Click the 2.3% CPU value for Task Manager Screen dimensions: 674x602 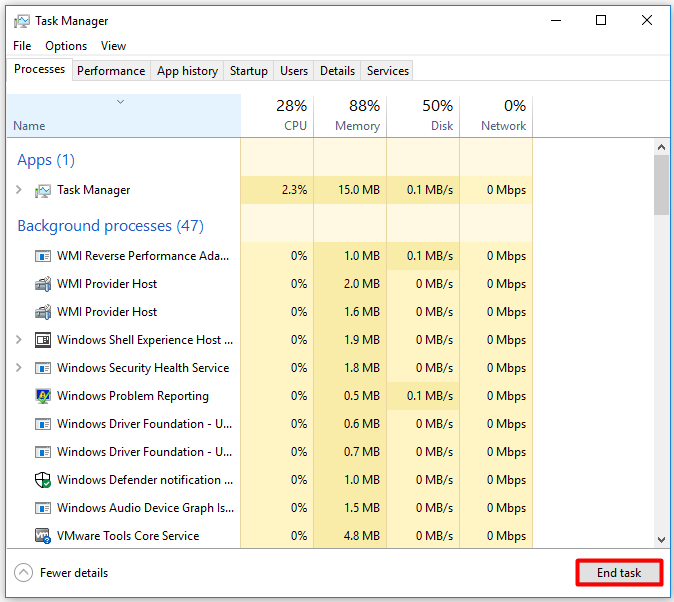pyautogui.click(x=294, y=190)
